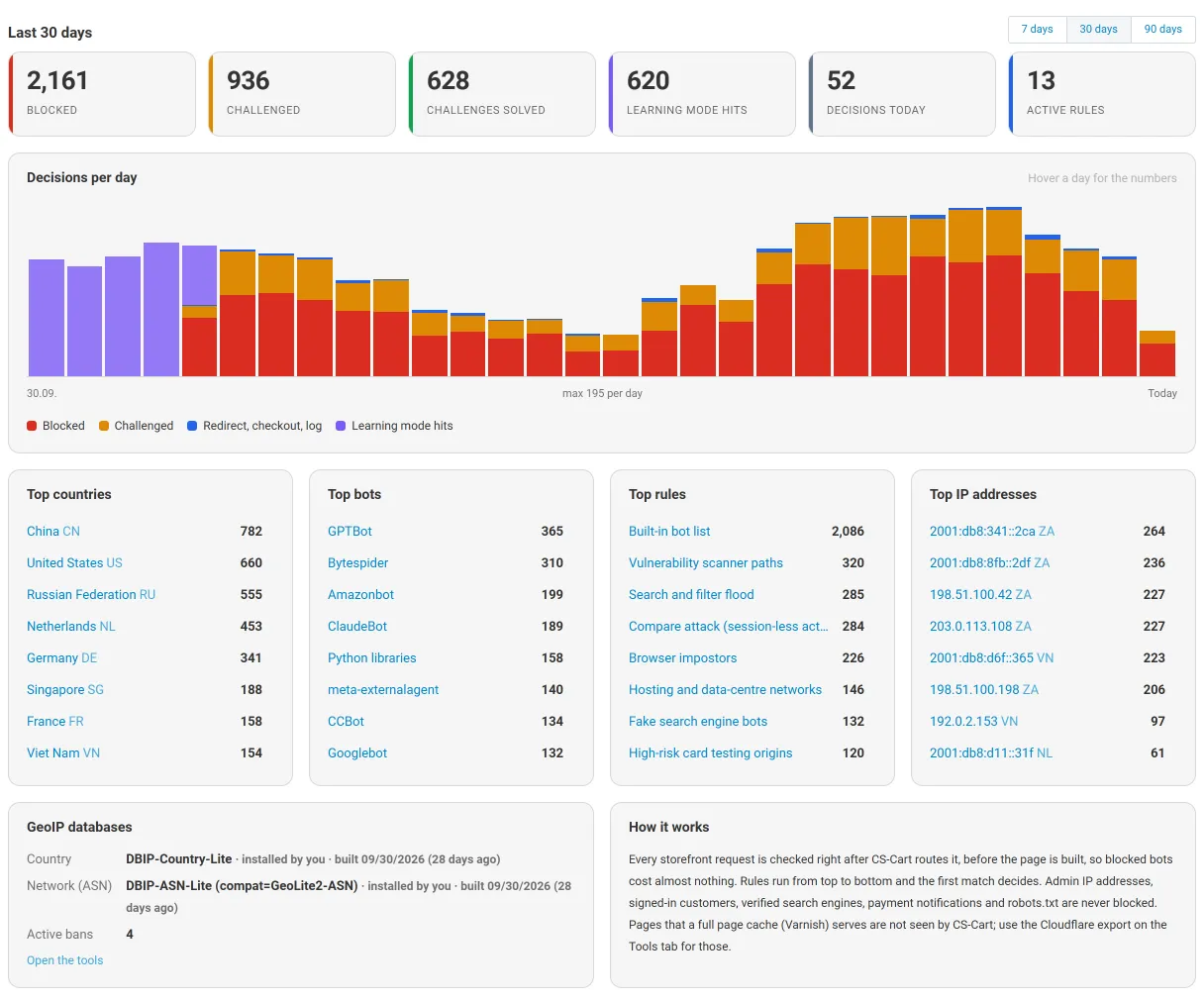Click the blue Redirect, checkout, log swatch
The height and width of the screenshot is (1000, 1204).
pos(192,426)
